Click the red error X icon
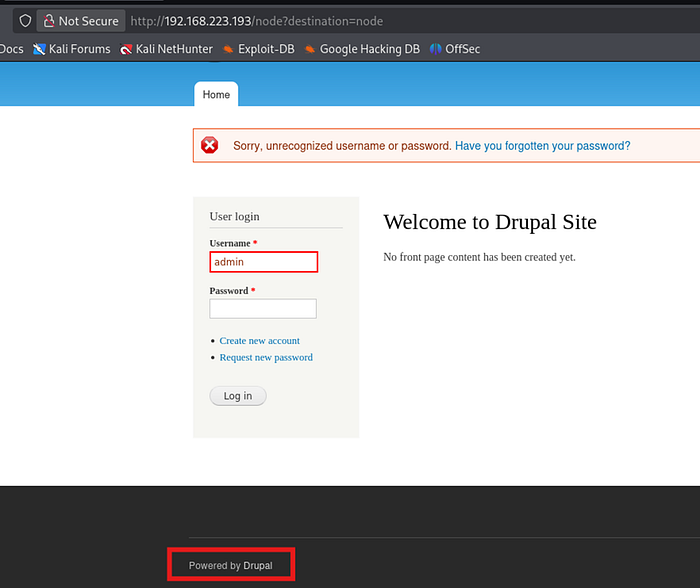This screenshot has width=700, height=588. 209,145
